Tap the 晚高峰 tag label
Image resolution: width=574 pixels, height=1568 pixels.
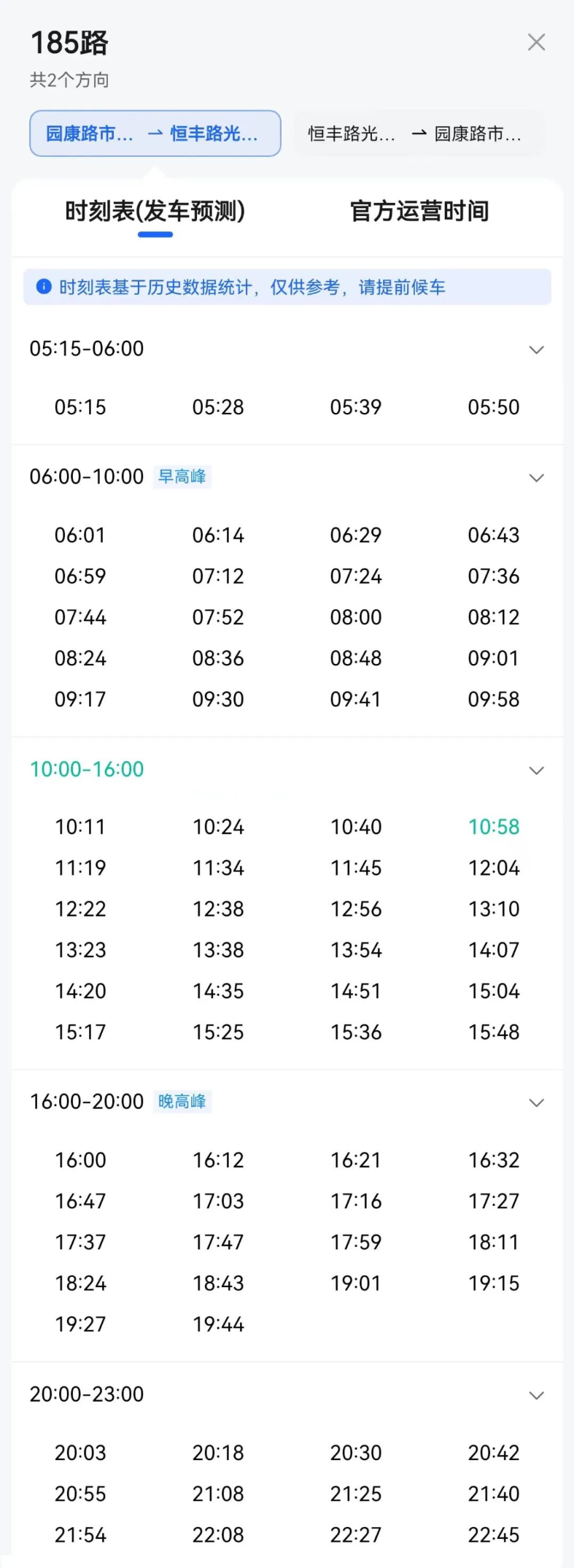[182, 1101]
